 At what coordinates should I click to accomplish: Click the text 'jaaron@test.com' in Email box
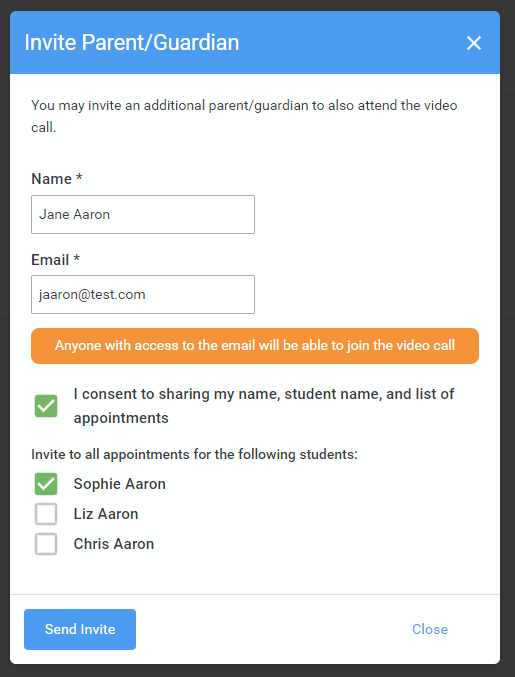tap(92, 295)
